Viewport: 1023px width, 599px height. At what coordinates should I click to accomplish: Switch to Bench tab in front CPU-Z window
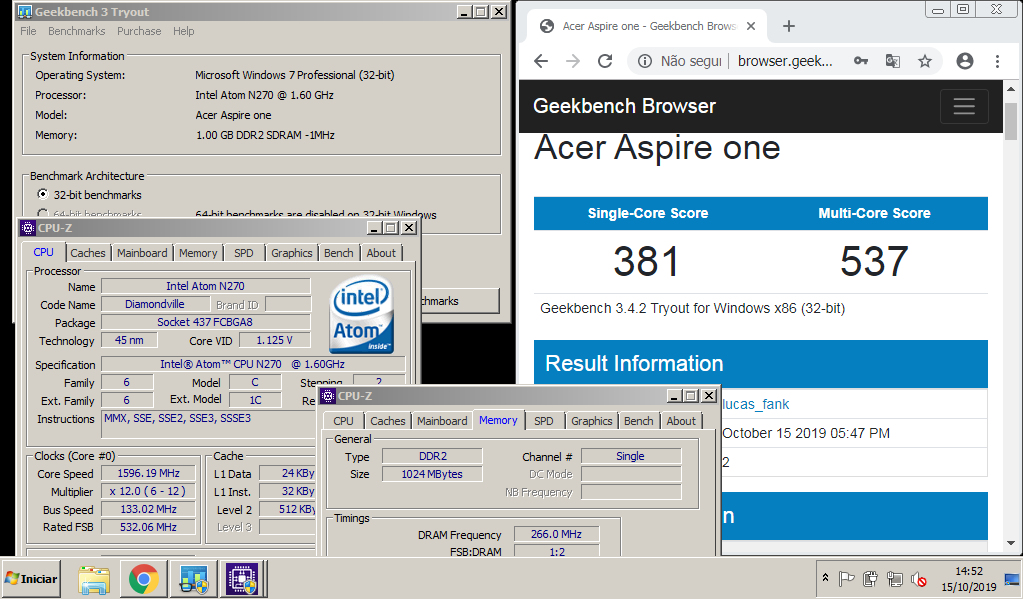[x=639, y=421]
